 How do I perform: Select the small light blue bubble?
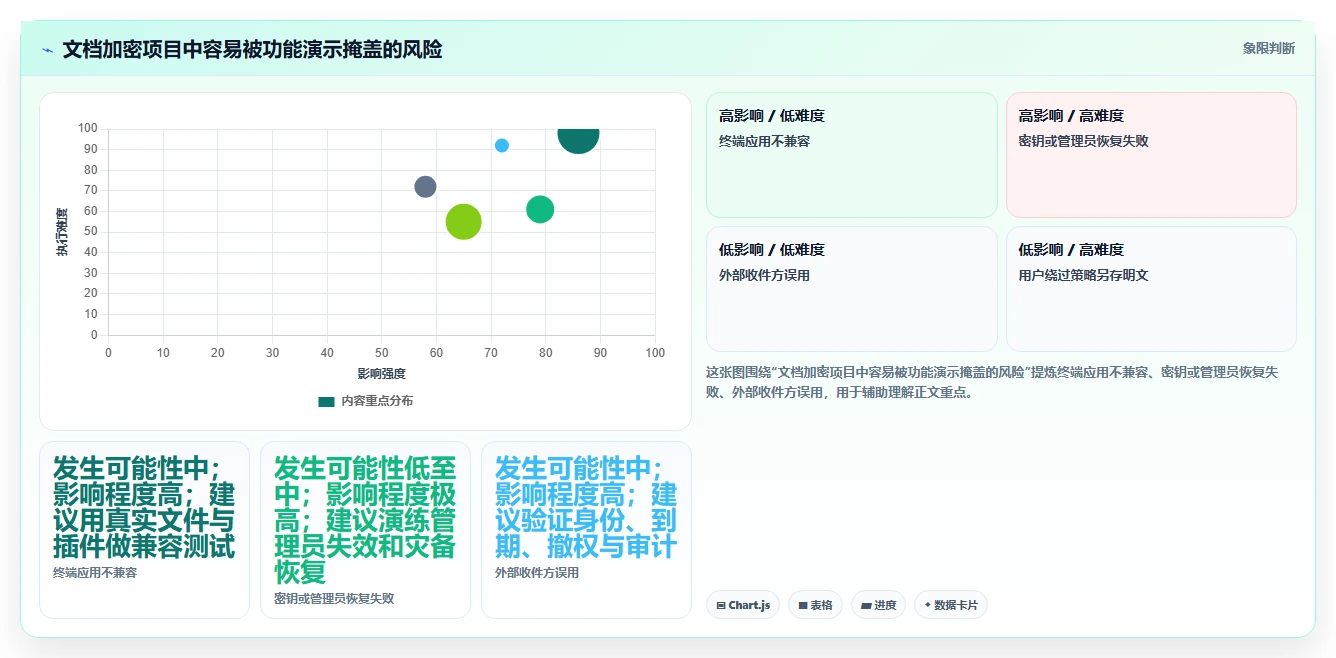[x=502, y=146]
